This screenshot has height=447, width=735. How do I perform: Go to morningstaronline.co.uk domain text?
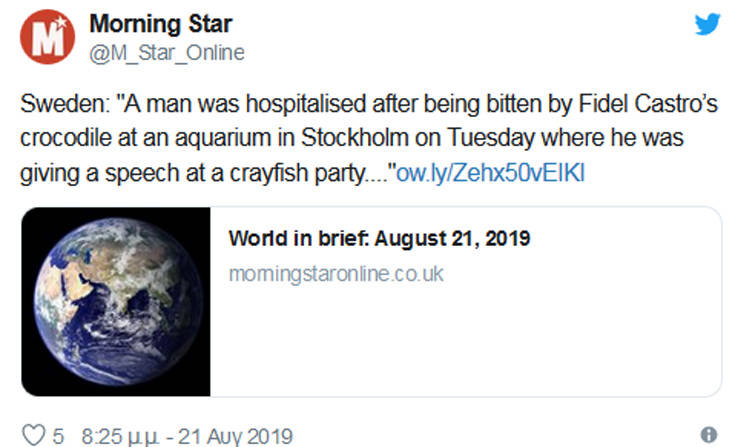point(335,273)
